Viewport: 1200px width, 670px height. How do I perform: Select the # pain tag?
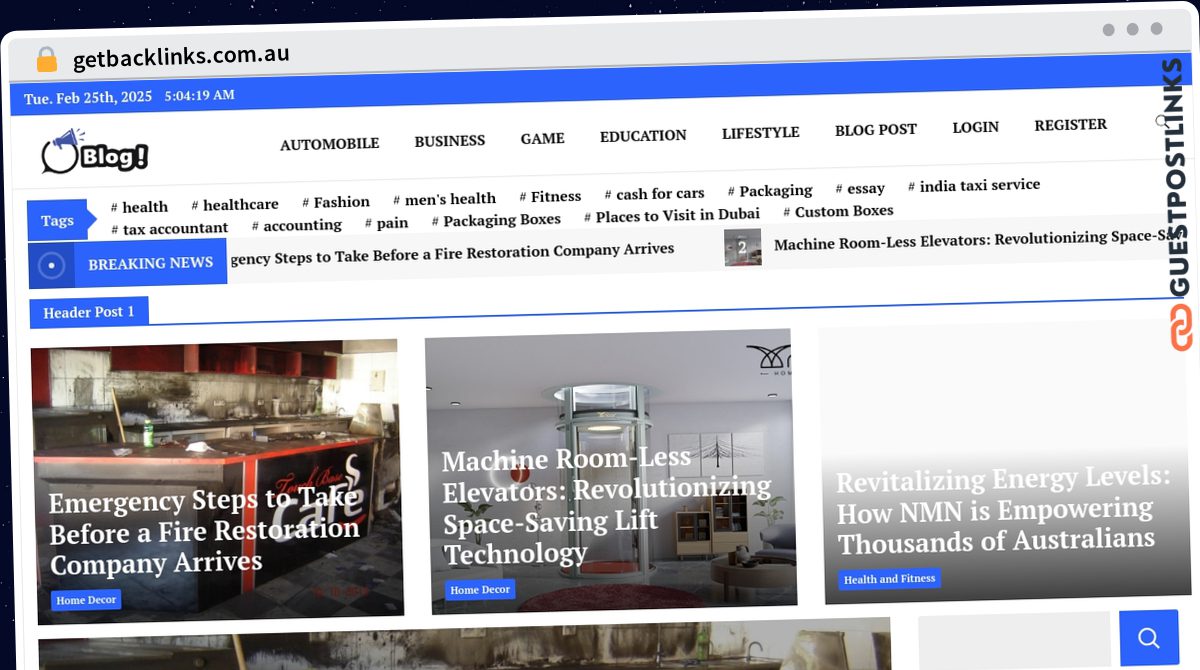(x=386, y=223)
